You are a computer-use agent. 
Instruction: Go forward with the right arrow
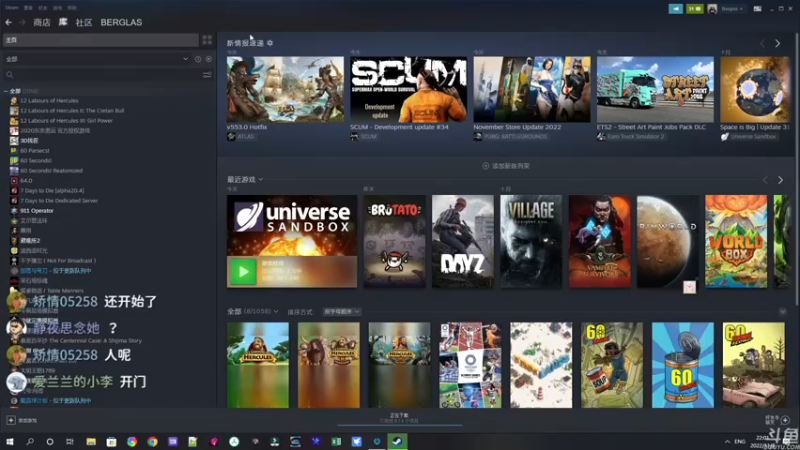[22, 22]
